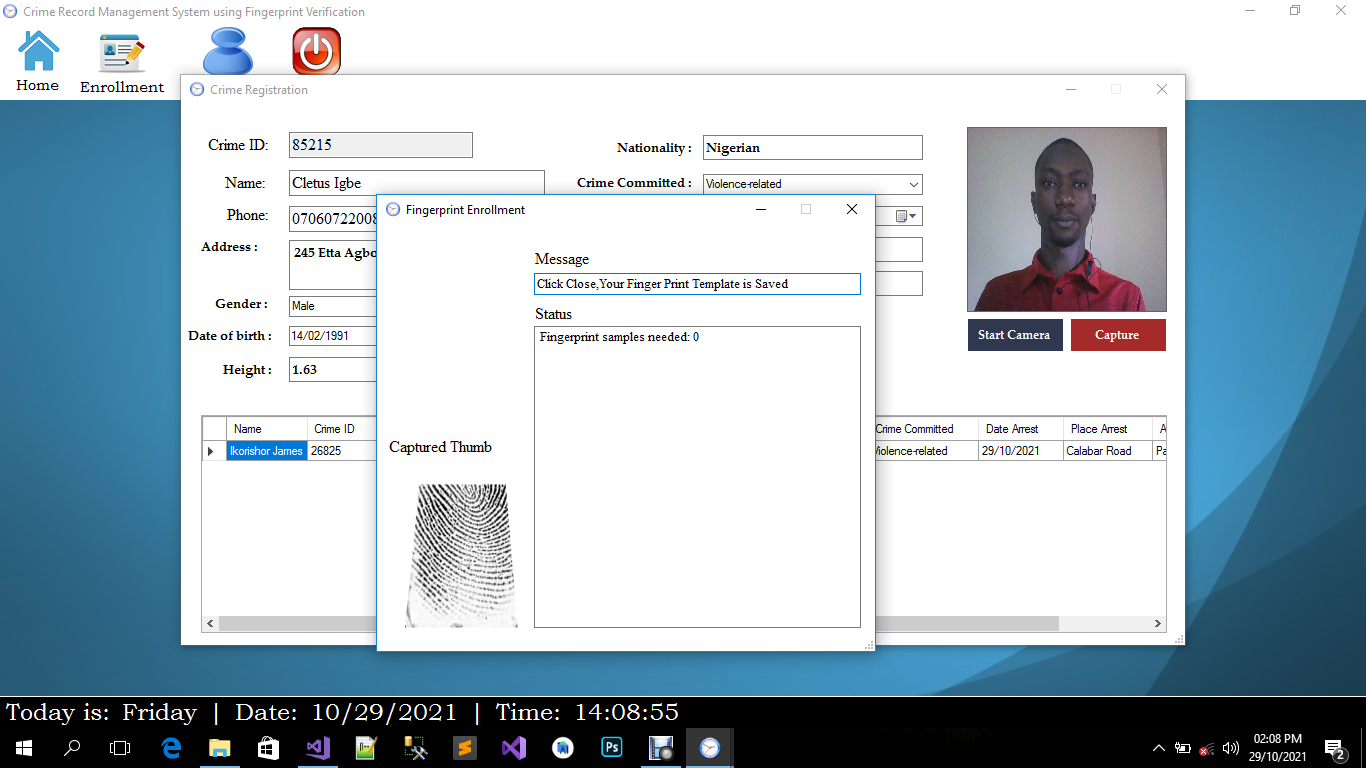Open Microsoft Store from the taskbar

tap(269, 748)
